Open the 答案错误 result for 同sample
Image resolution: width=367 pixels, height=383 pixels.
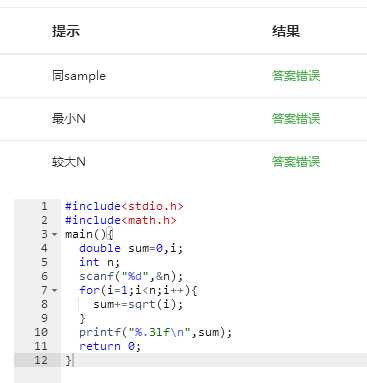(x=296, y=76)
